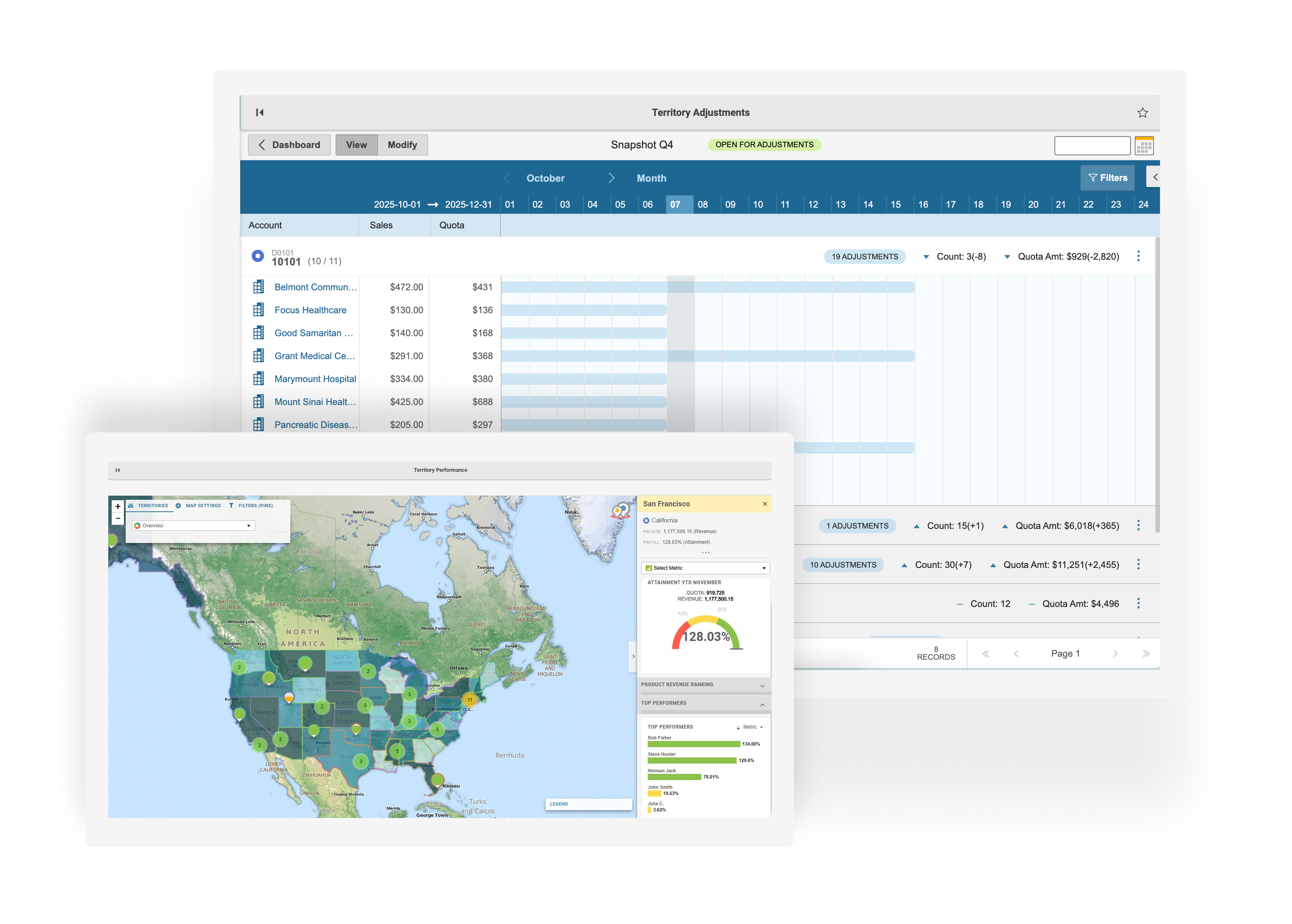This screenshot has height=924, width=1292.
Task: Select the California radio button
Action: (646, 520)
